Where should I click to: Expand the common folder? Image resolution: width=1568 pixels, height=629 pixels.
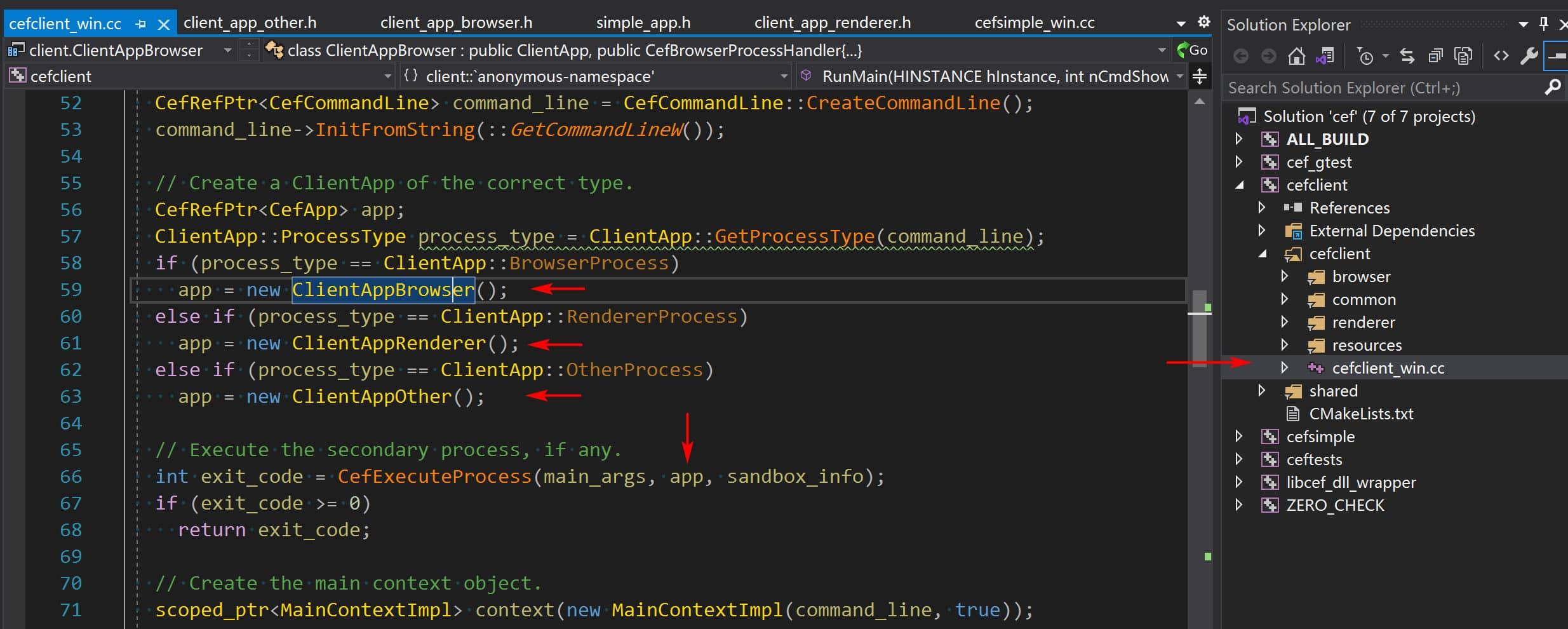tap(1284, 299)
